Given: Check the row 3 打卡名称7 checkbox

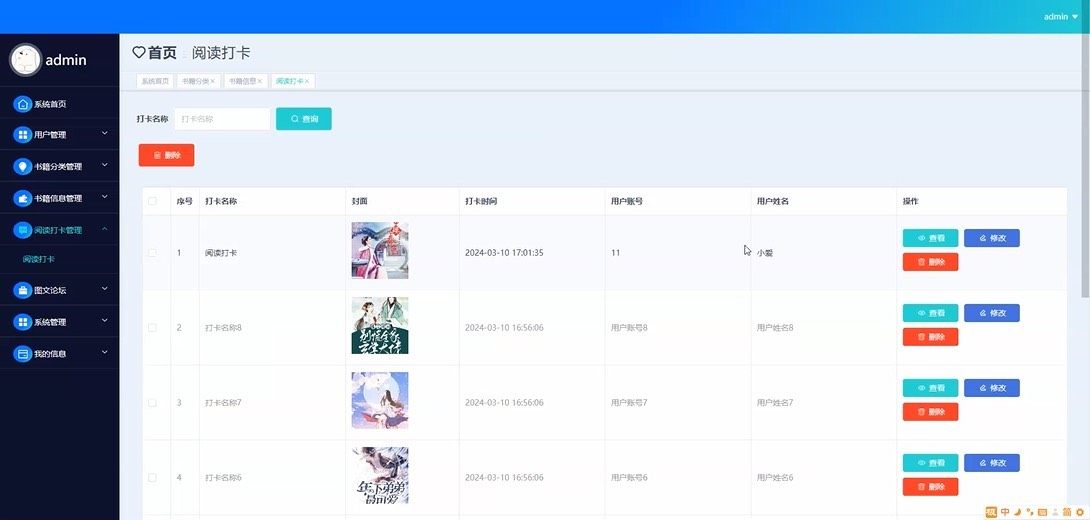Looking at the screenshot, I should pyautogui.click(x=152, y=403).
